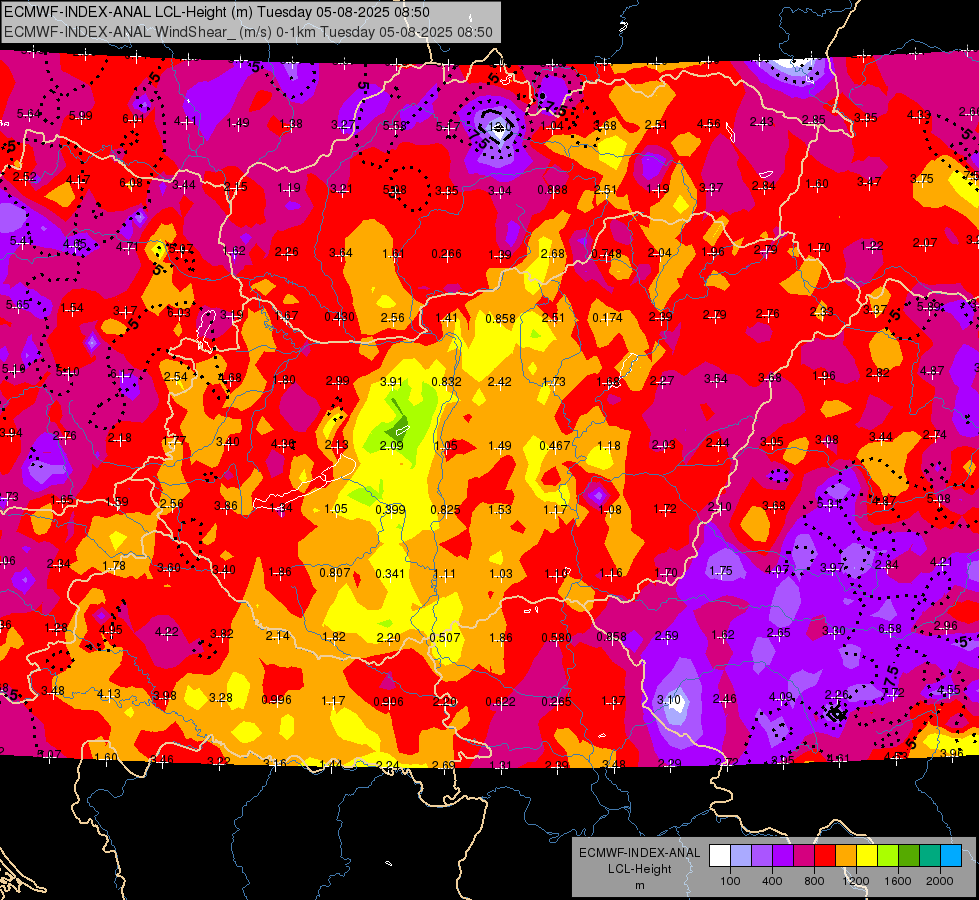
Task: Click the grid value 0.430
Action: coord(340,317)
